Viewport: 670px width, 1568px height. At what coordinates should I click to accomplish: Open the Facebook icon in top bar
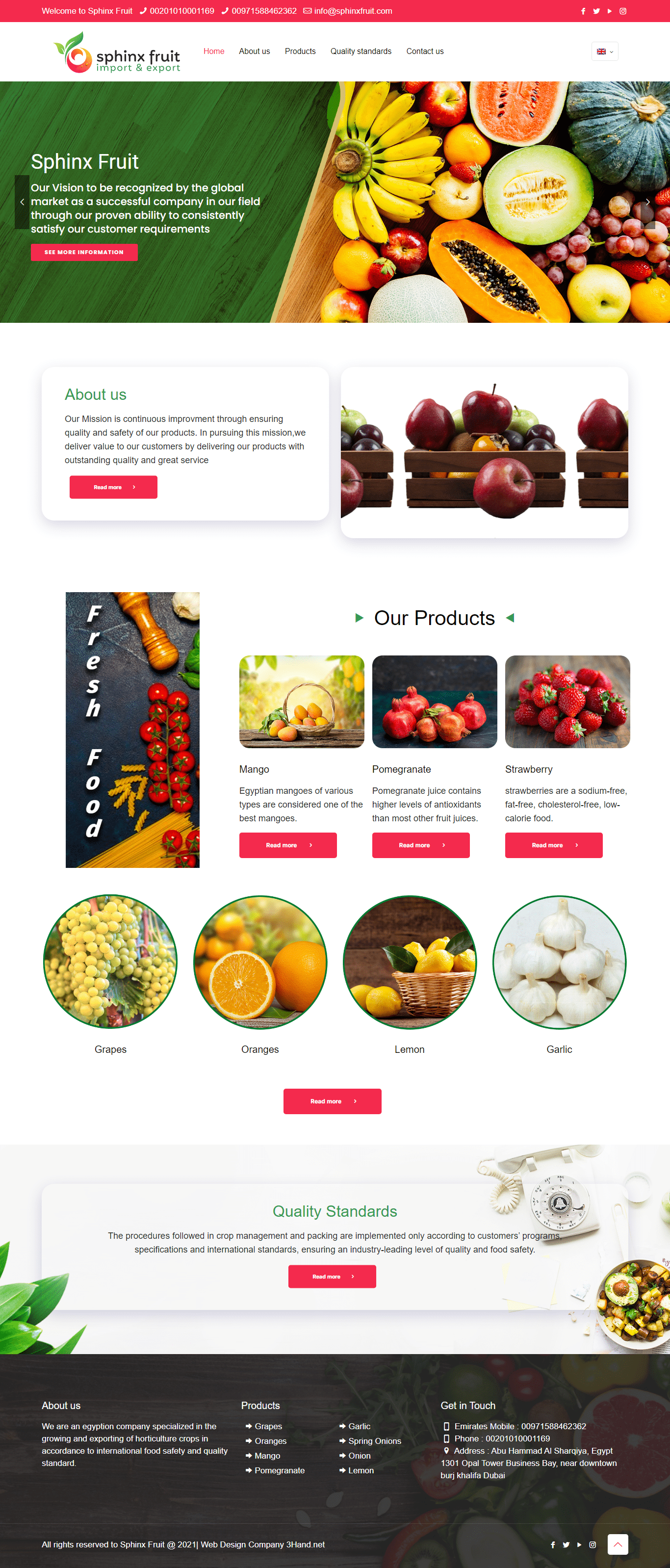(x=583, y=11)
